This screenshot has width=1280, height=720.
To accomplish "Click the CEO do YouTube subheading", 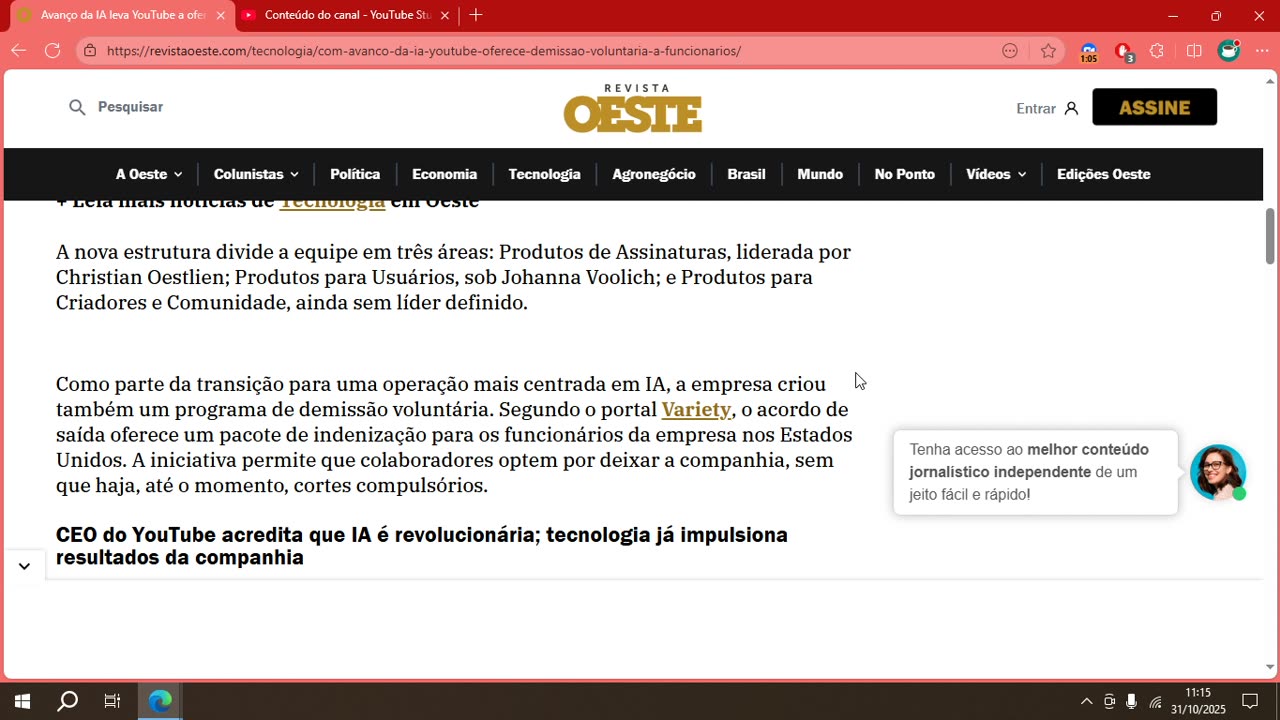I will coord(422,546).
